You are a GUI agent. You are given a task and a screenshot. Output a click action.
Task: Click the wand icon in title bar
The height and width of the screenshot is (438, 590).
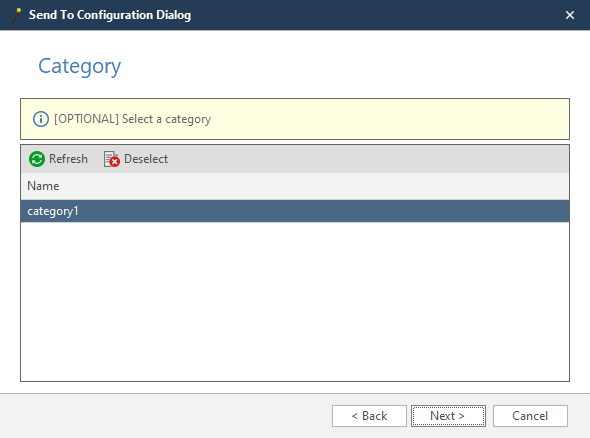pos(17,15)
